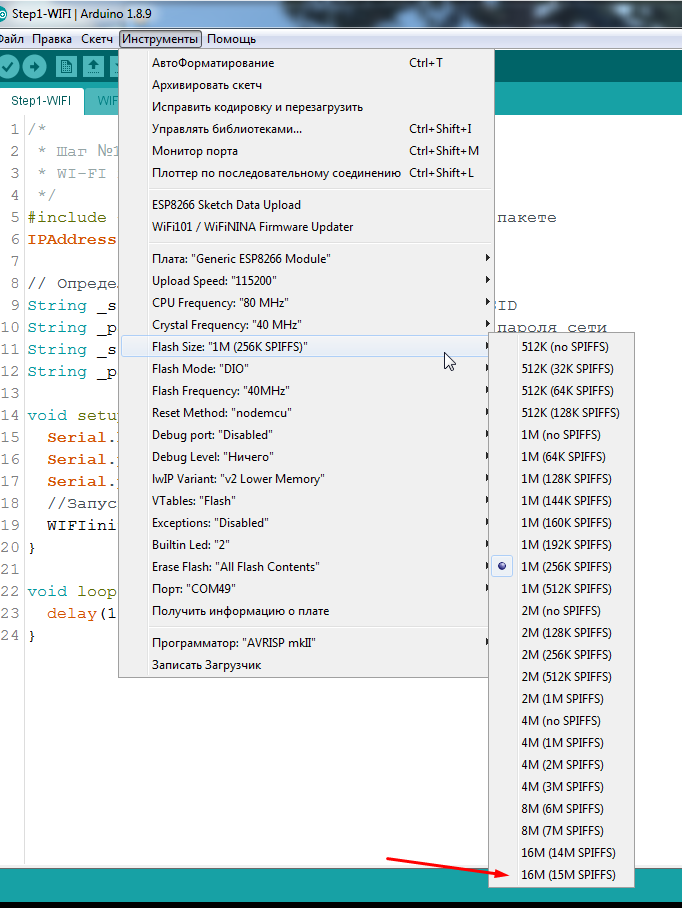The height and width of the screenshot is (908, 682).
Task: Open the Правка menu
Action: click(x=52, y=39)
